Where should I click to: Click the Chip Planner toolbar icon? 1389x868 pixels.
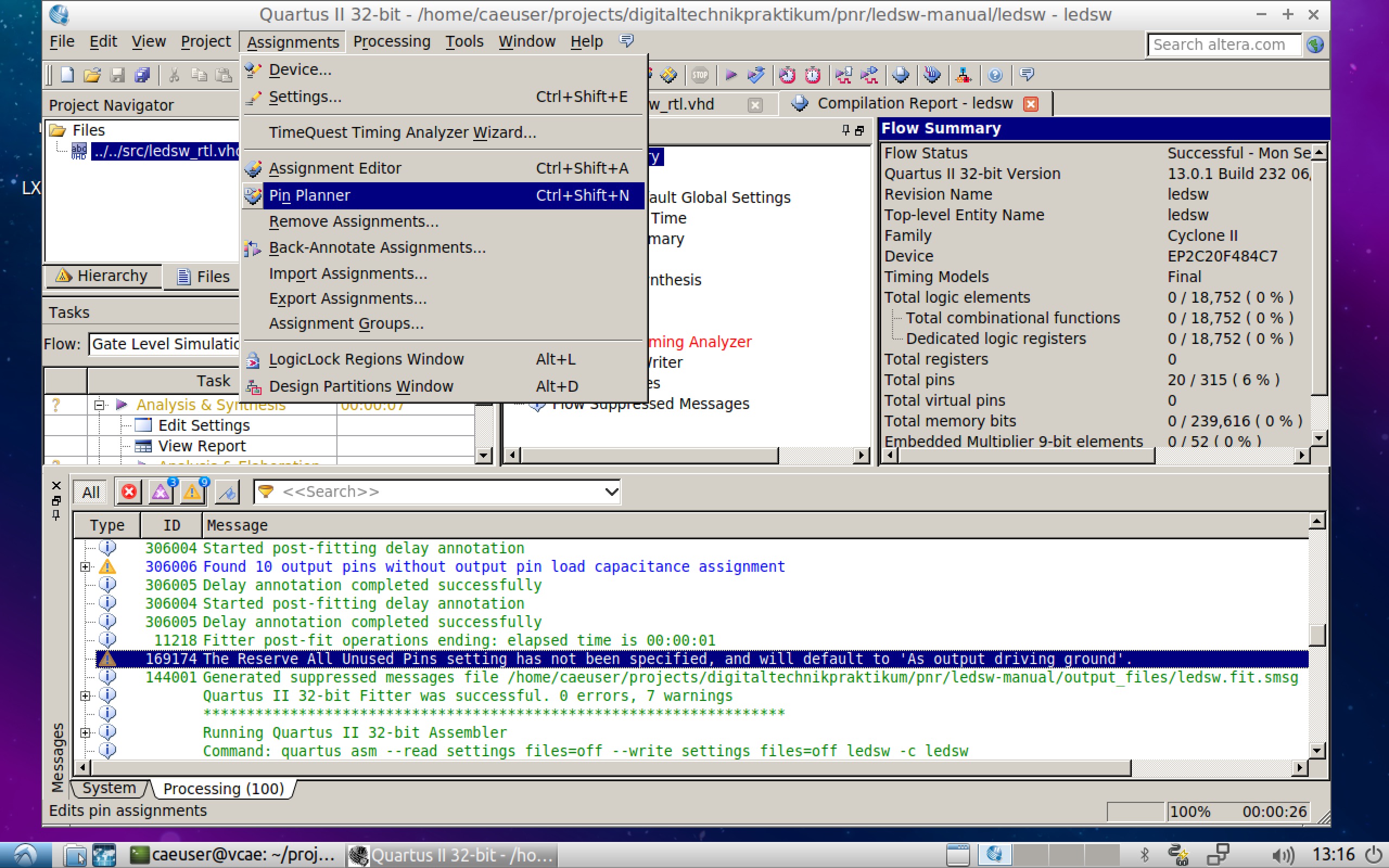click(x=668, y=75)
